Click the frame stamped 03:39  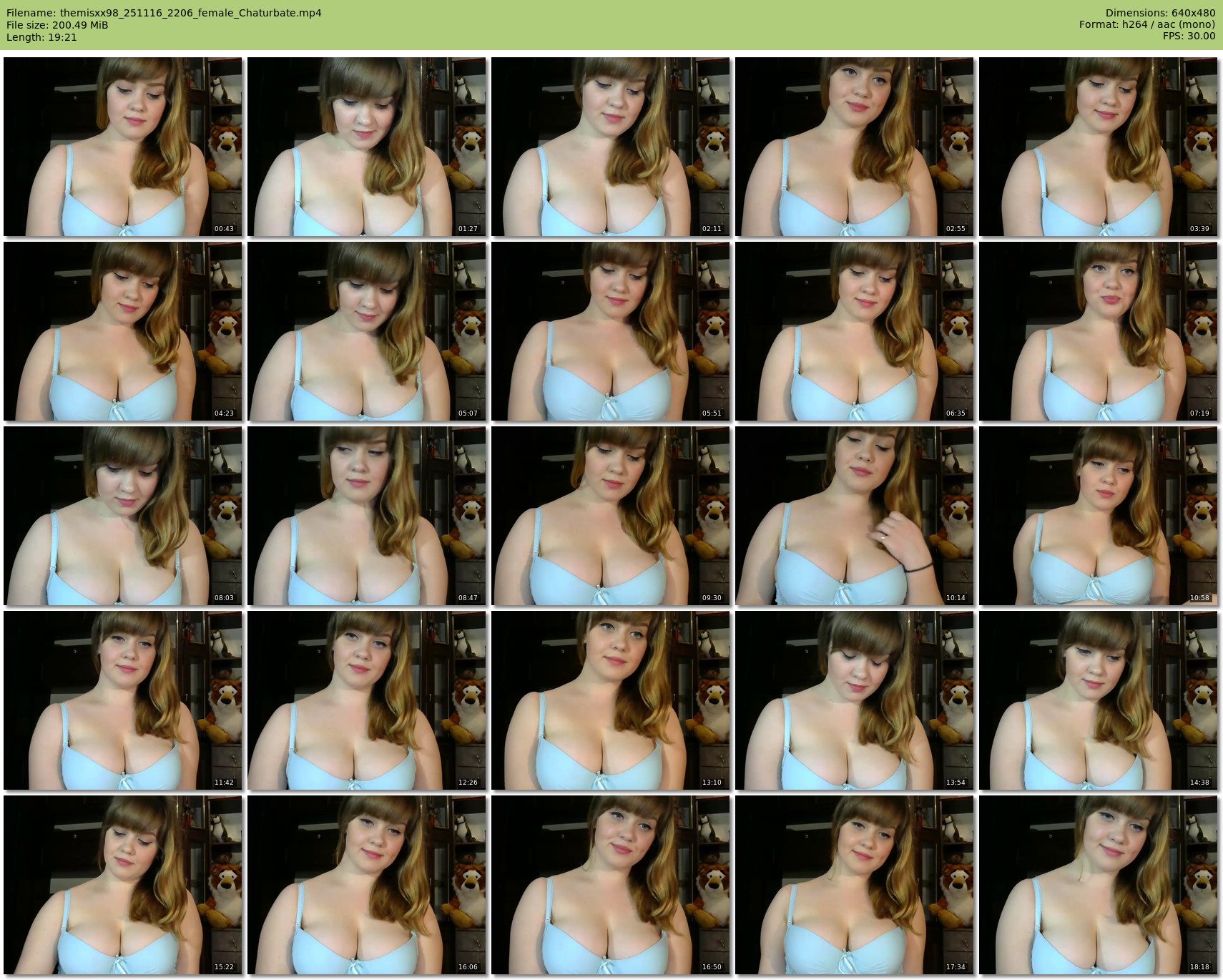coord(1098,147)
